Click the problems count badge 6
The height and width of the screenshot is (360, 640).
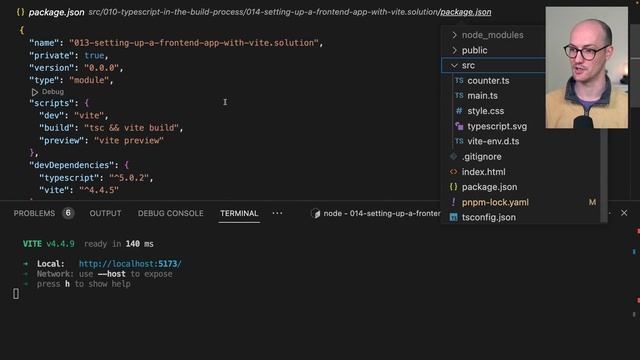(x=68, y=213)
